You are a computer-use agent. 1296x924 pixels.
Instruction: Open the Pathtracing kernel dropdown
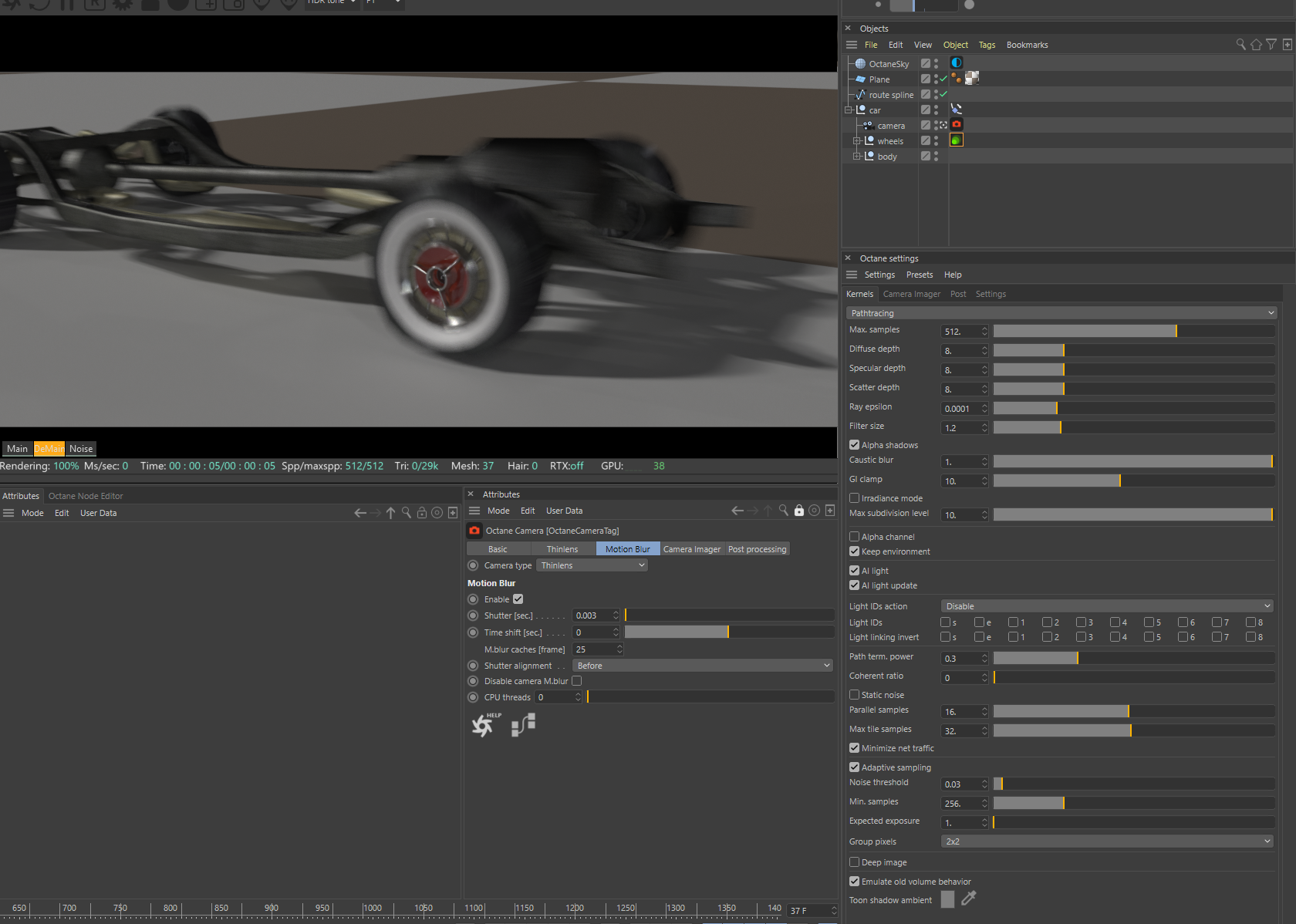[x=1061, y=313]
